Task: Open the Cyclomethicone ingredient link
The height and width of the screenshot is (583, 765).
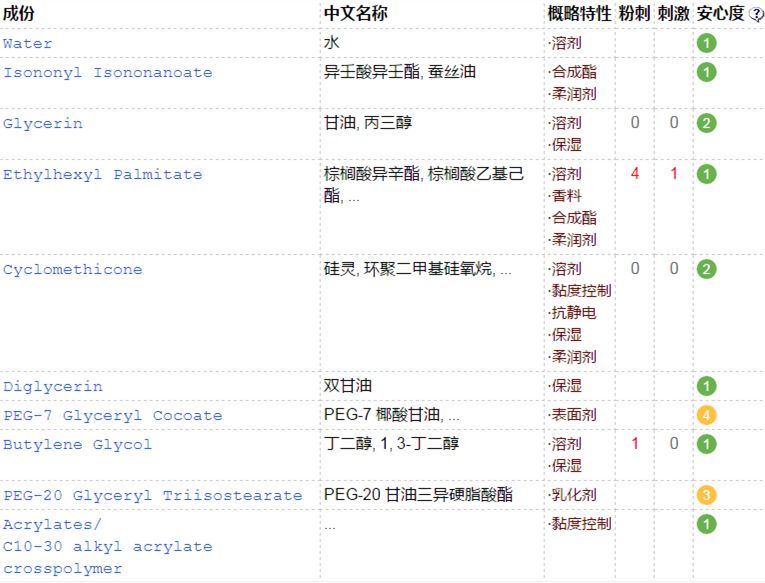Action: pyautogui.click(x=73, y=269)
